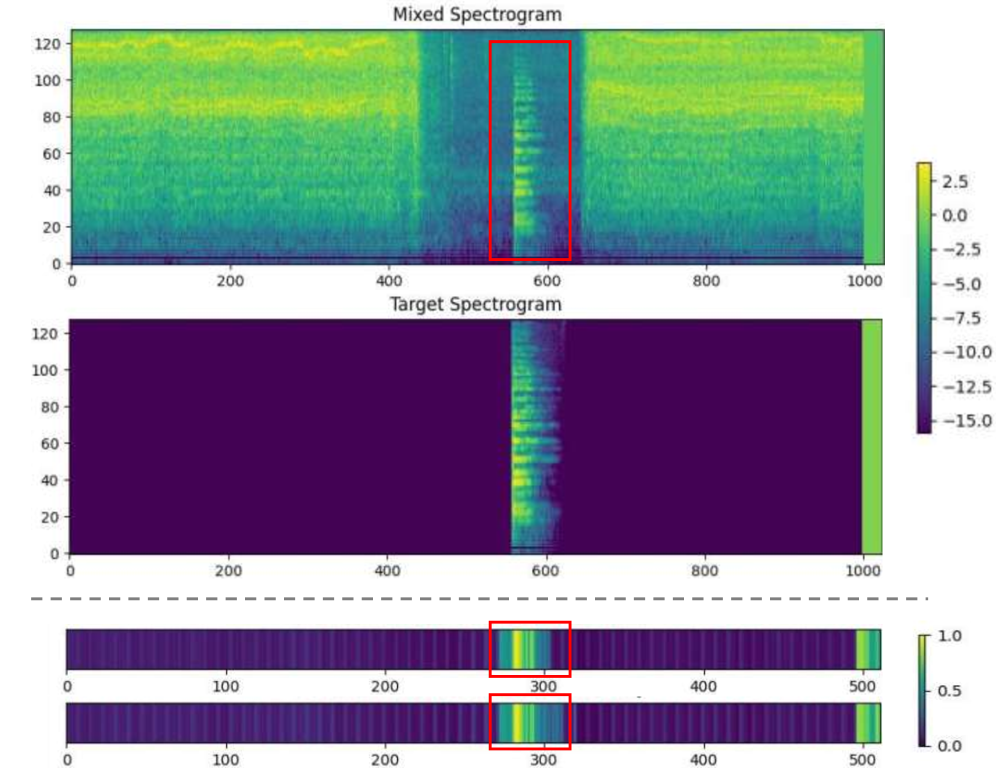Click the Mixed Spectrogram title

[477, 14]
